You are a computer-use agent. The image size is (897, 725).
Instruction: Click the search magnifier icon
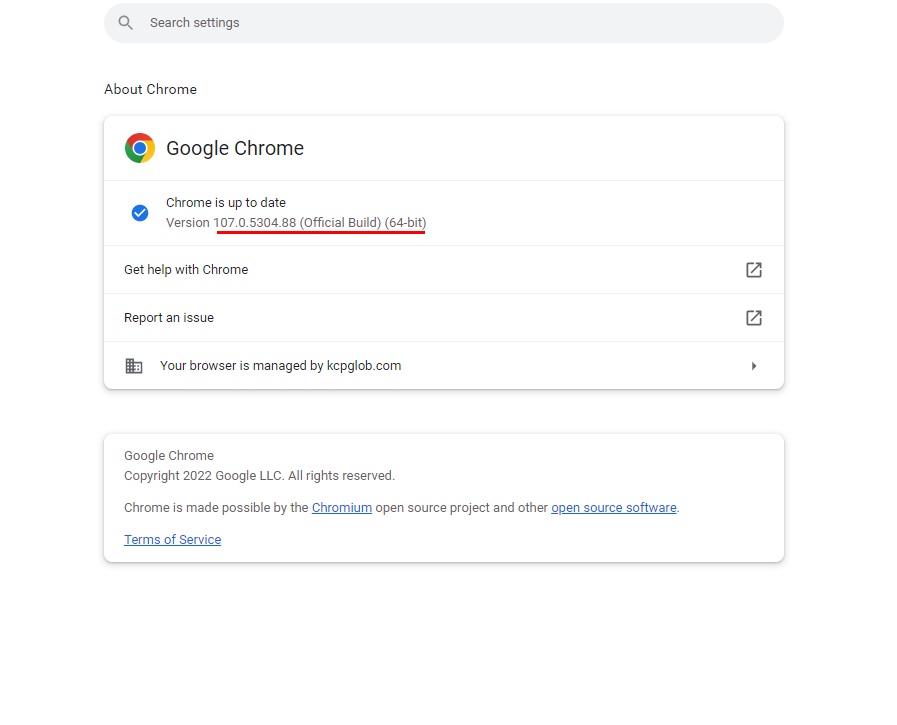pos(125,23)
